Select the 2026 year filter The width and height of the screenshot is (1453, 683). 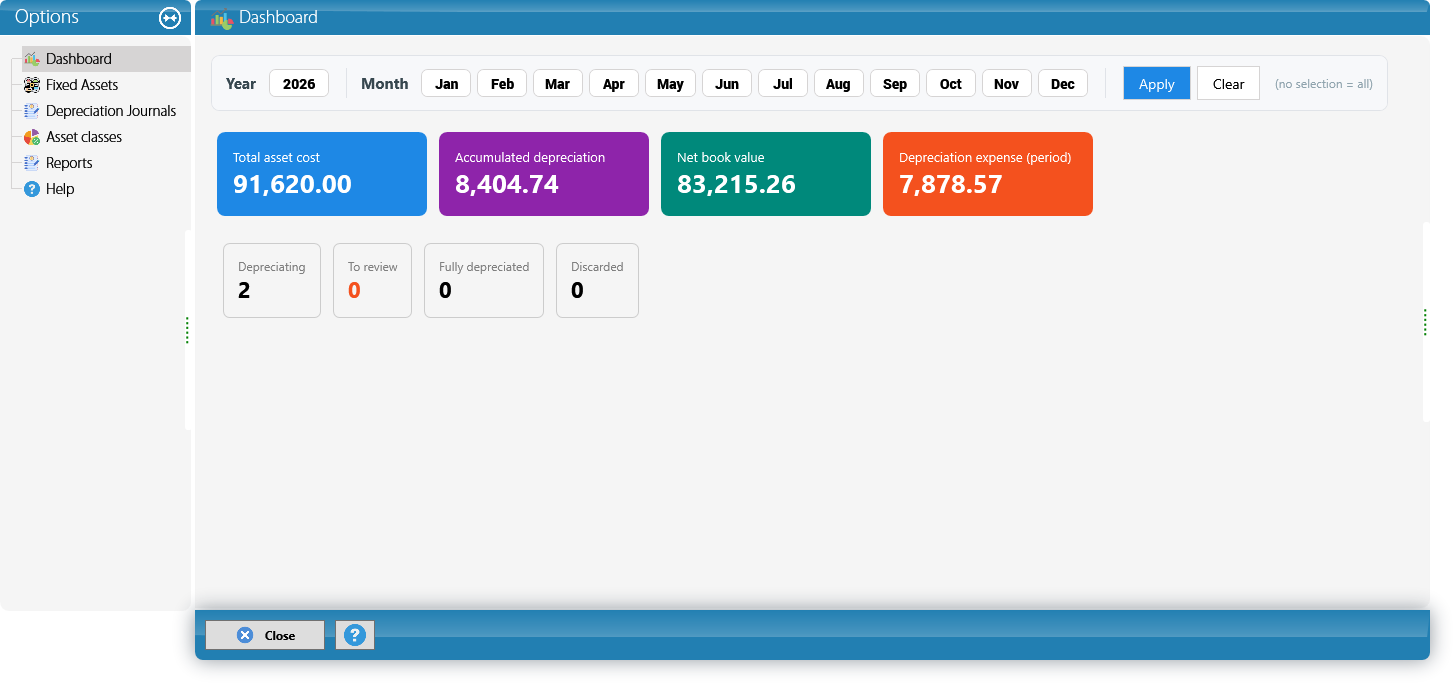click(299, 83)
